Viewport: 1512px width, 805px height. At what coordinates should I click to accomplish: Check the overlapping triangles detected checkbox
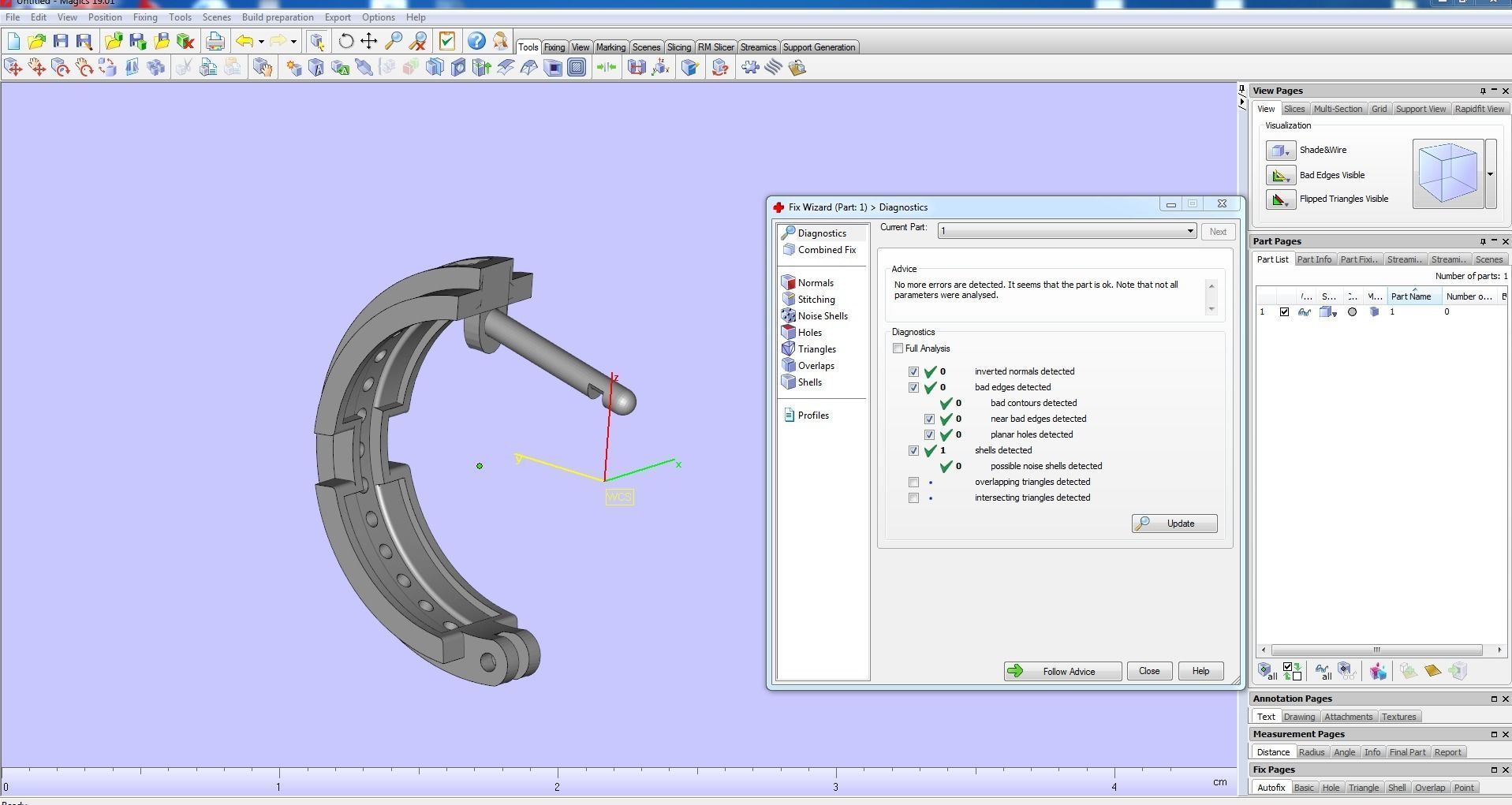pos(913,482)
